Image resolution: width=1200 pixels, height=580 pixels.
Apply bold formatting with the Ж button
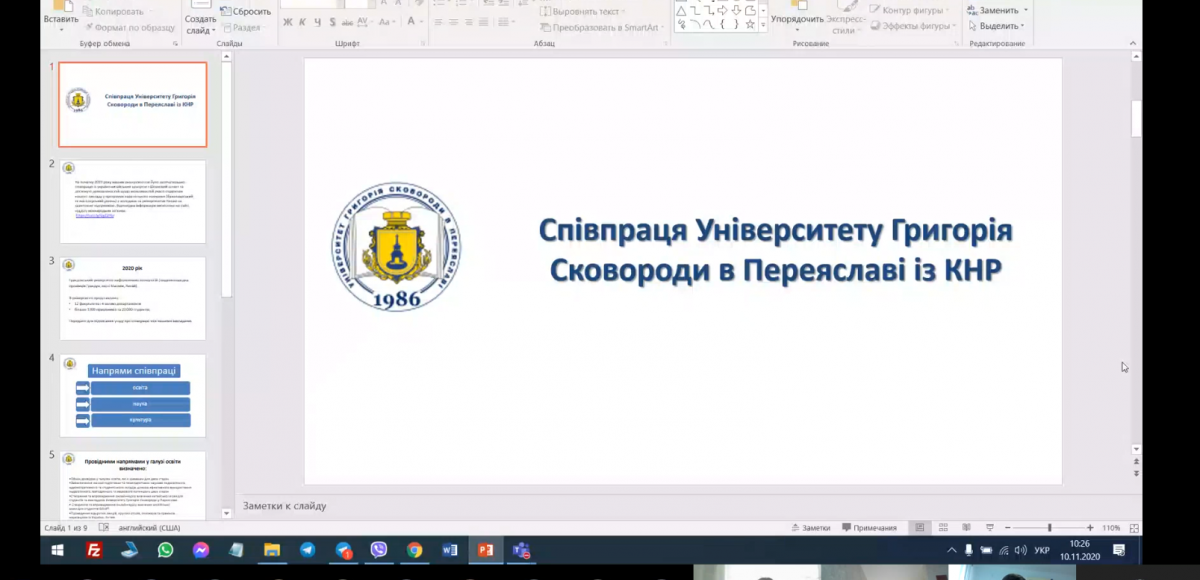288,22
